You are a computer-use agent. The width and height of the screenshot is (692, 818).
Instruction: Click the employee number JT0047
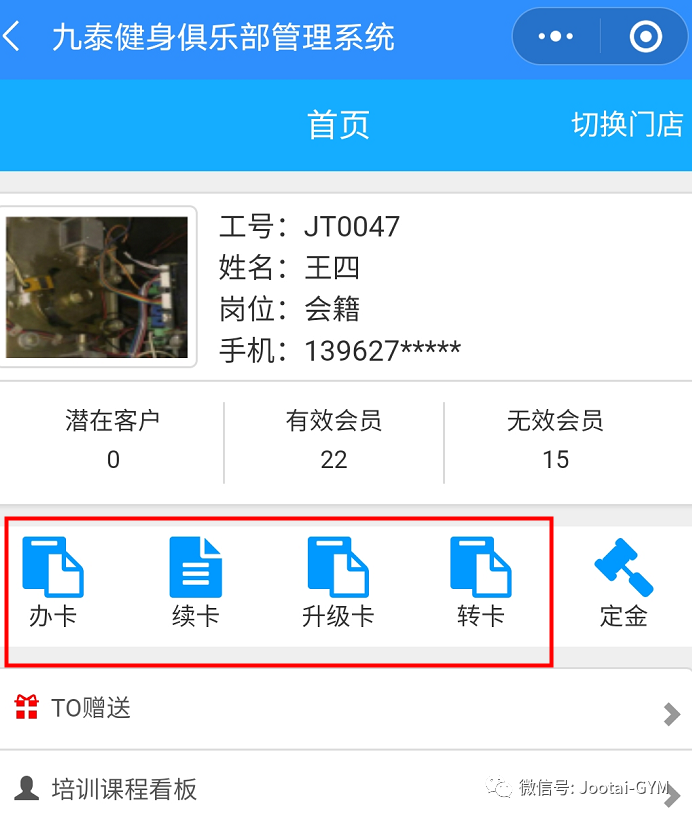tap(352, 227)
